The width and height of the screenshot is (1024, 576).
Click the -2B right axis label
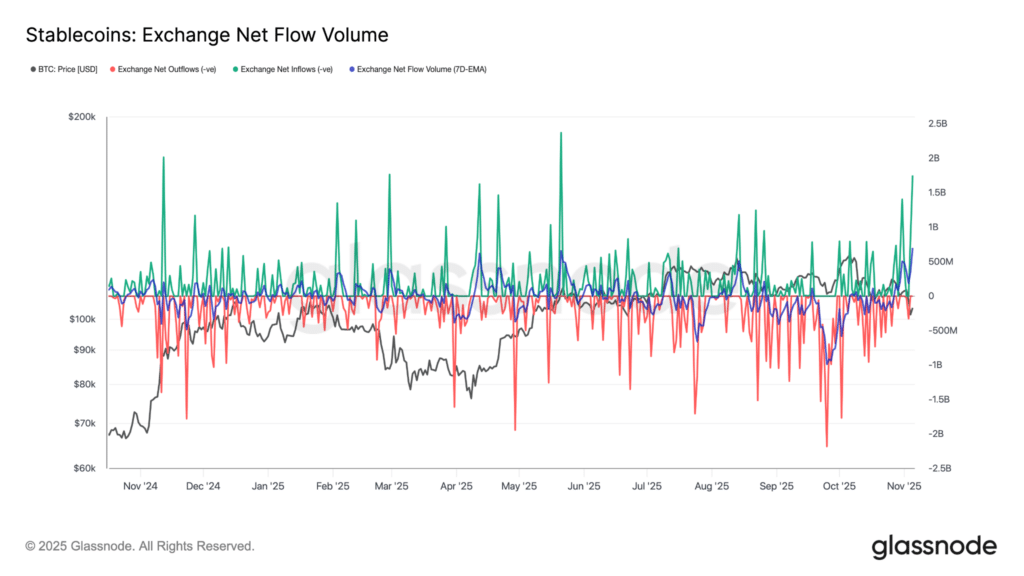tap(935, 434)
